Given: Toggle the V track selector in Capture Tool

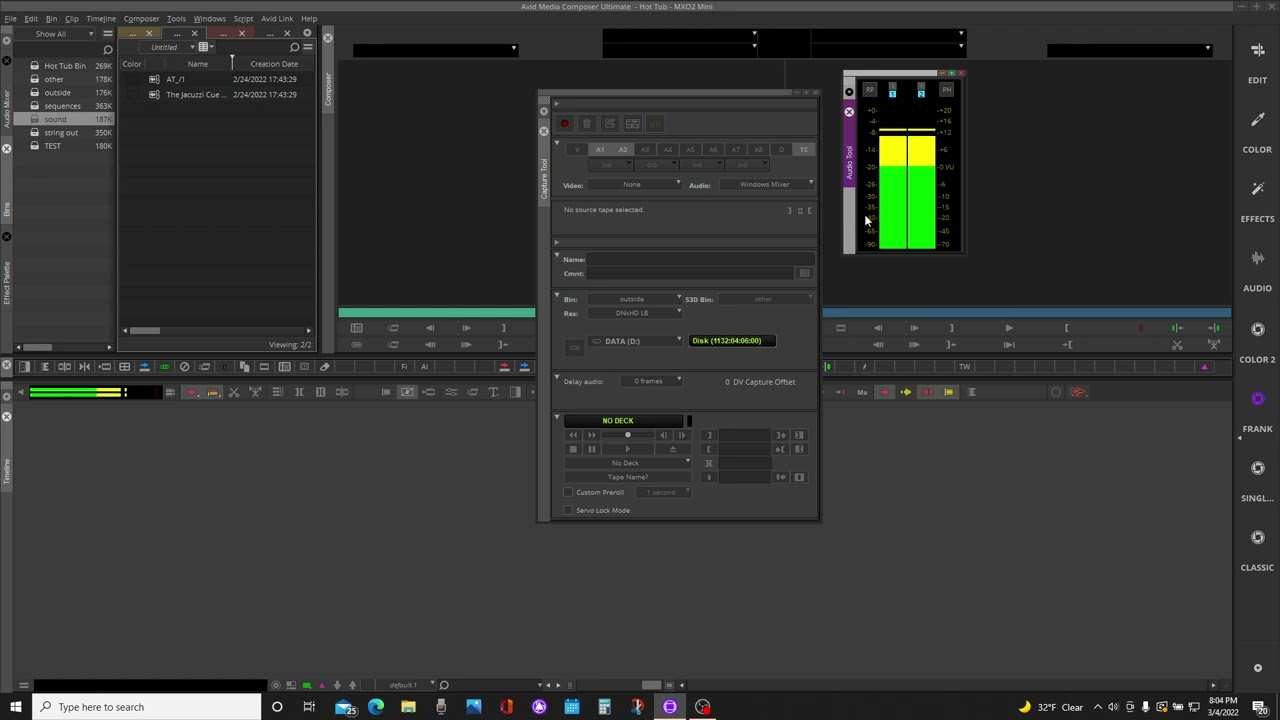Looking at the screenshot, I should click(577, 150).
